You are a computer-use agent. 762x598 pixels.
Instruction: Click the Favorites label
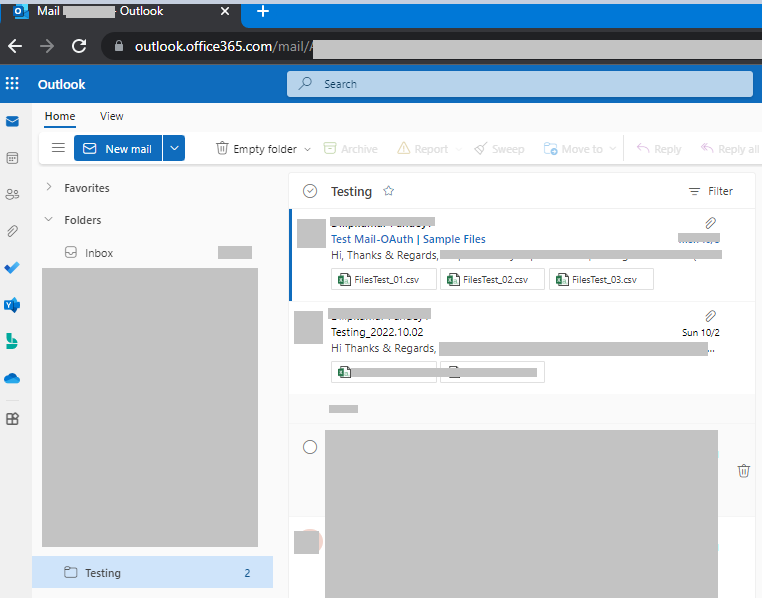coord(87,188)
